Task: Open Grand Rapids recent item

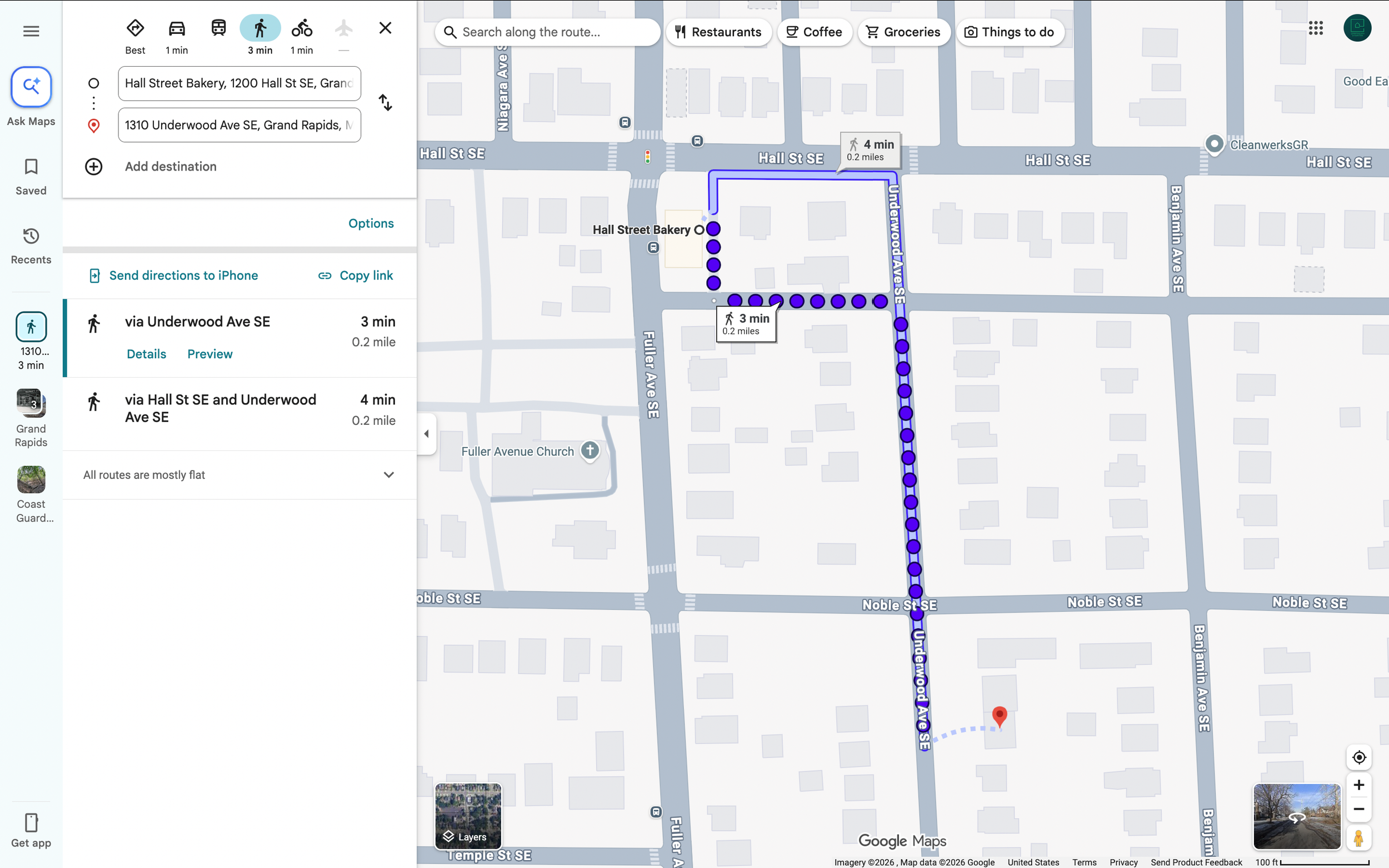Action: coord(31,418)
